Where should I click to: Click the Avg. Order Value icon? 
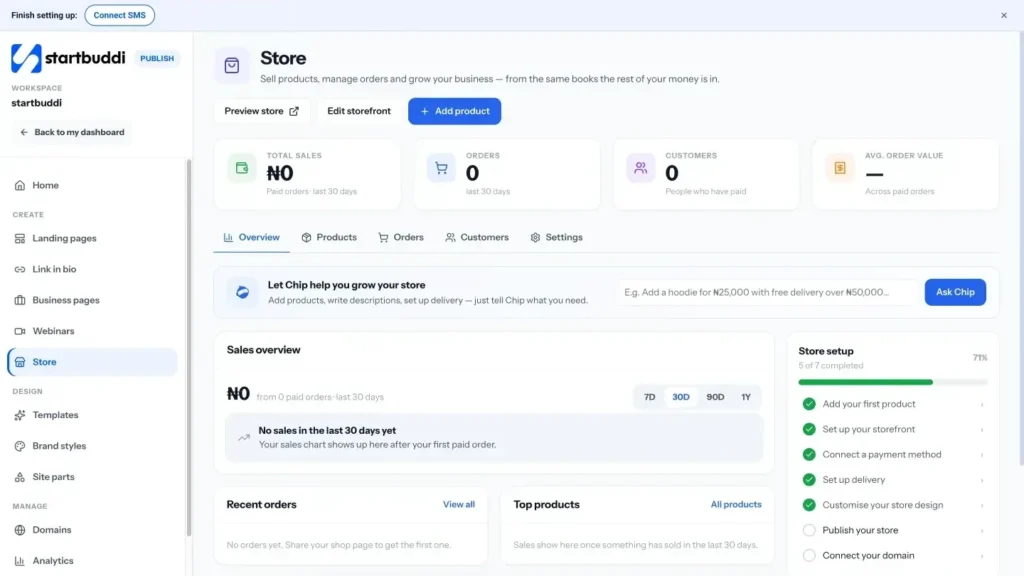point(840,168)
